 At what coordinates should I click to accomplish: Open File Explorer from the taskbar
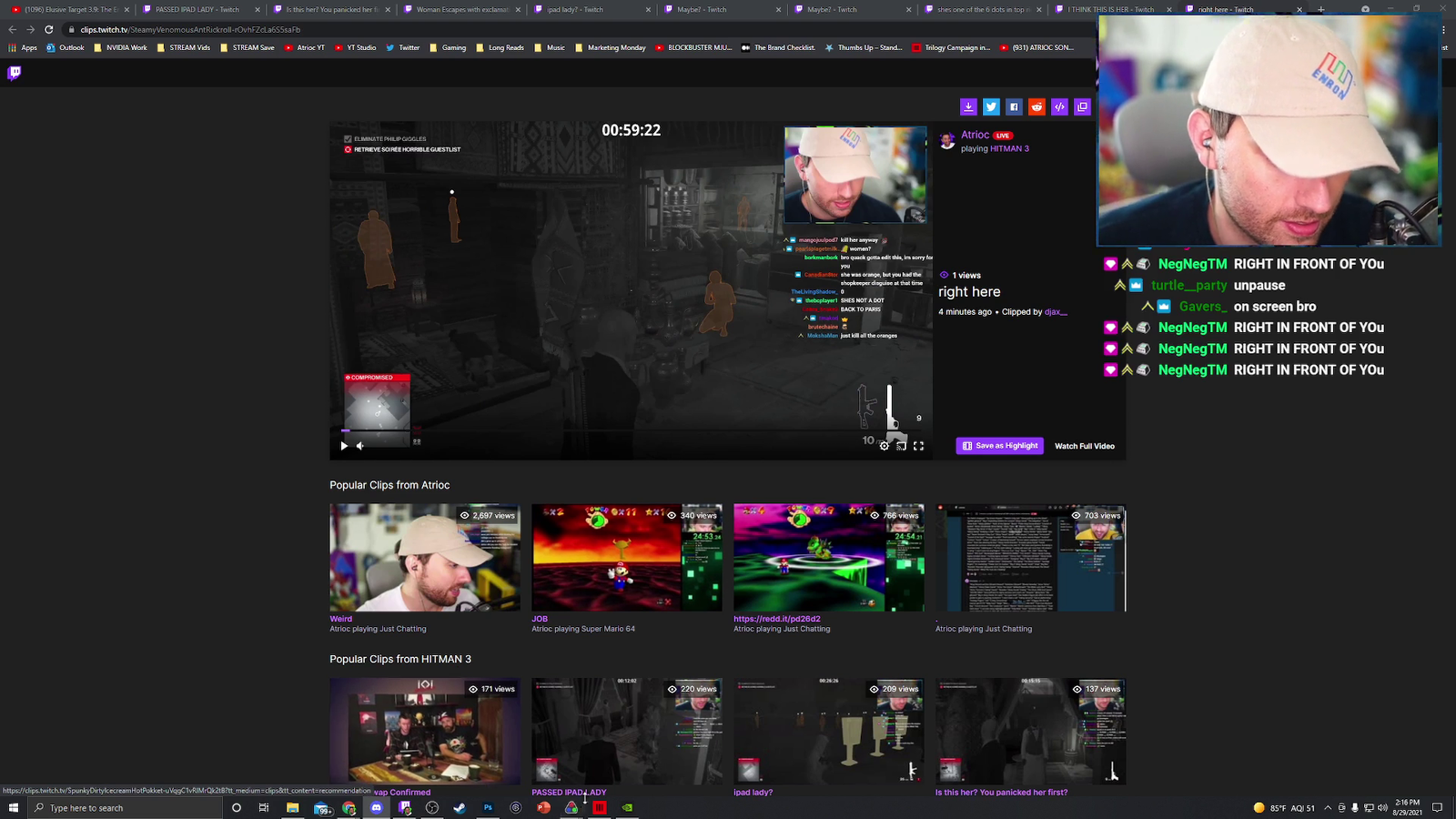coord(293,807)
